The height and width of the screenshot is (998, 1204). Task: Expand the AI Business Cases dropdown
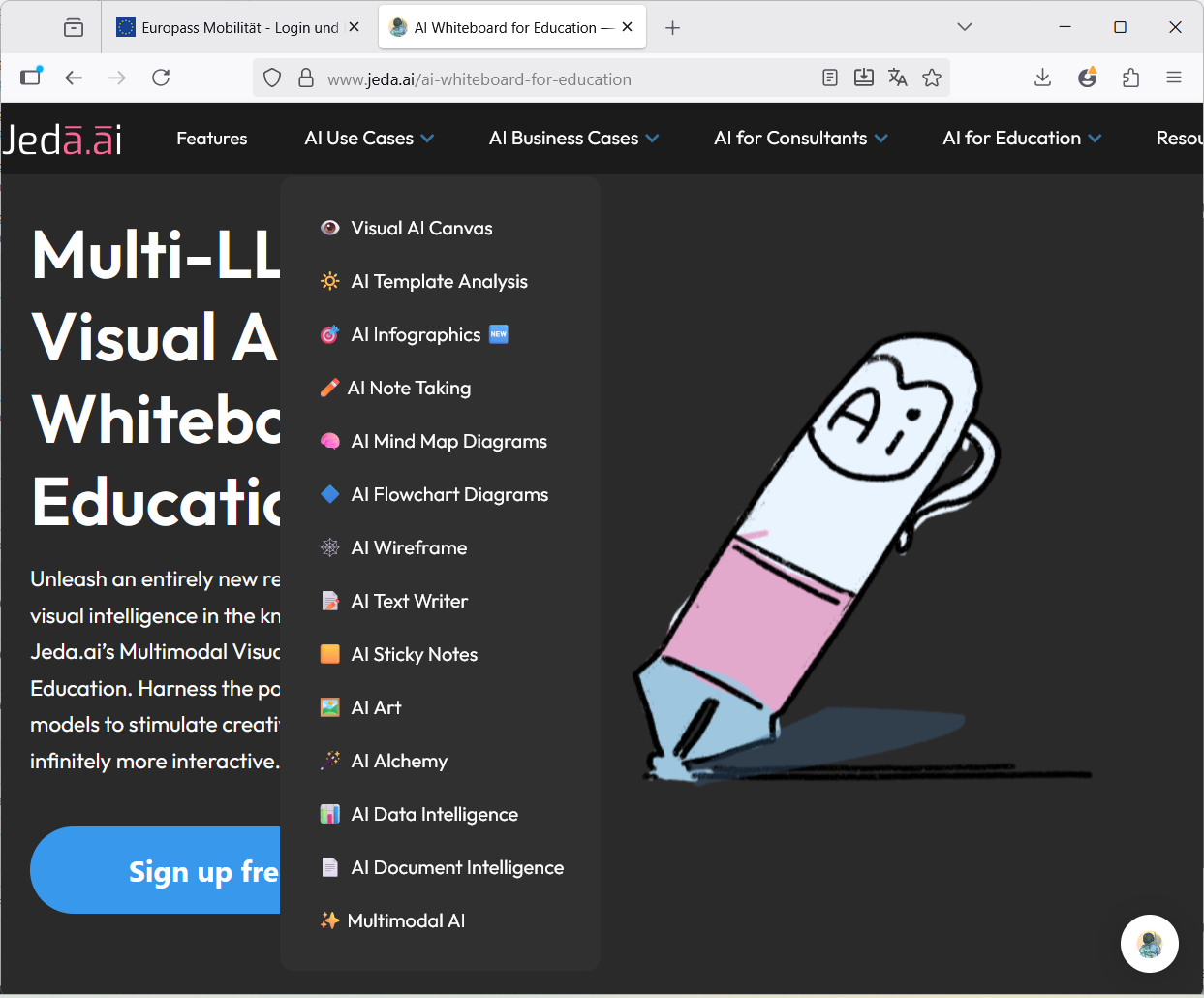click(573, 139)
